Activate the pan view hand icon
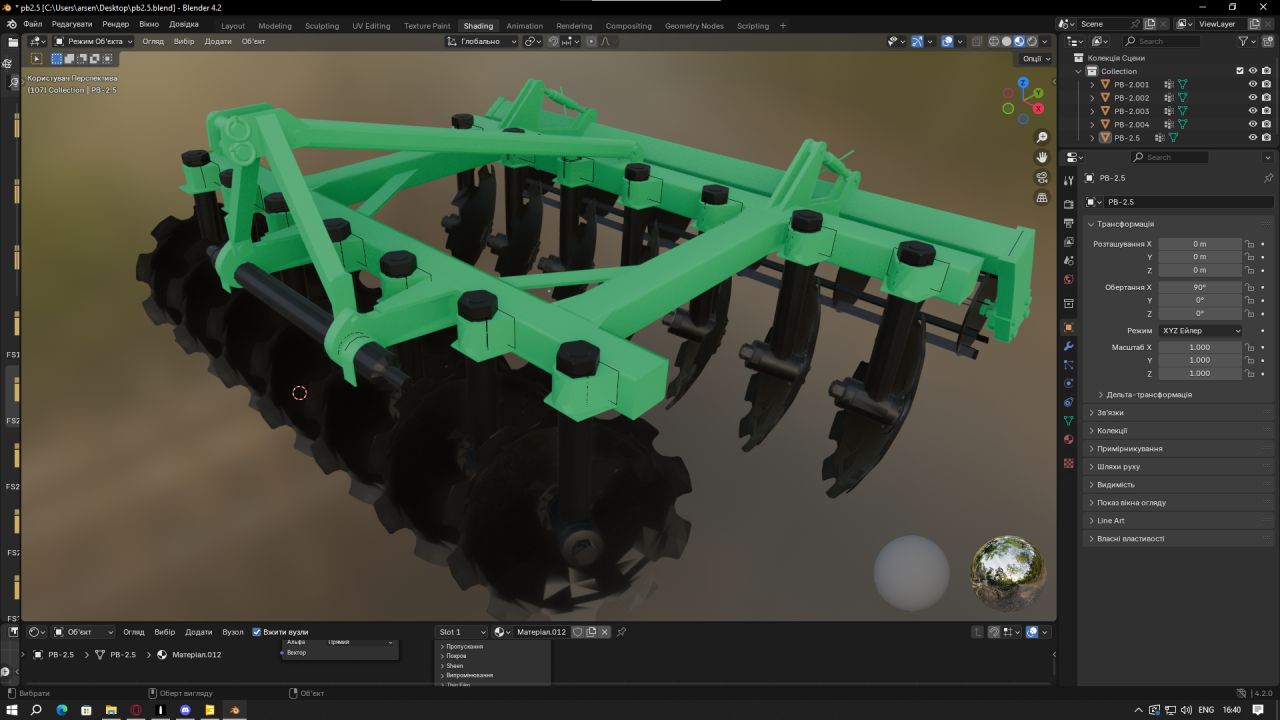 coord(1042,157)
